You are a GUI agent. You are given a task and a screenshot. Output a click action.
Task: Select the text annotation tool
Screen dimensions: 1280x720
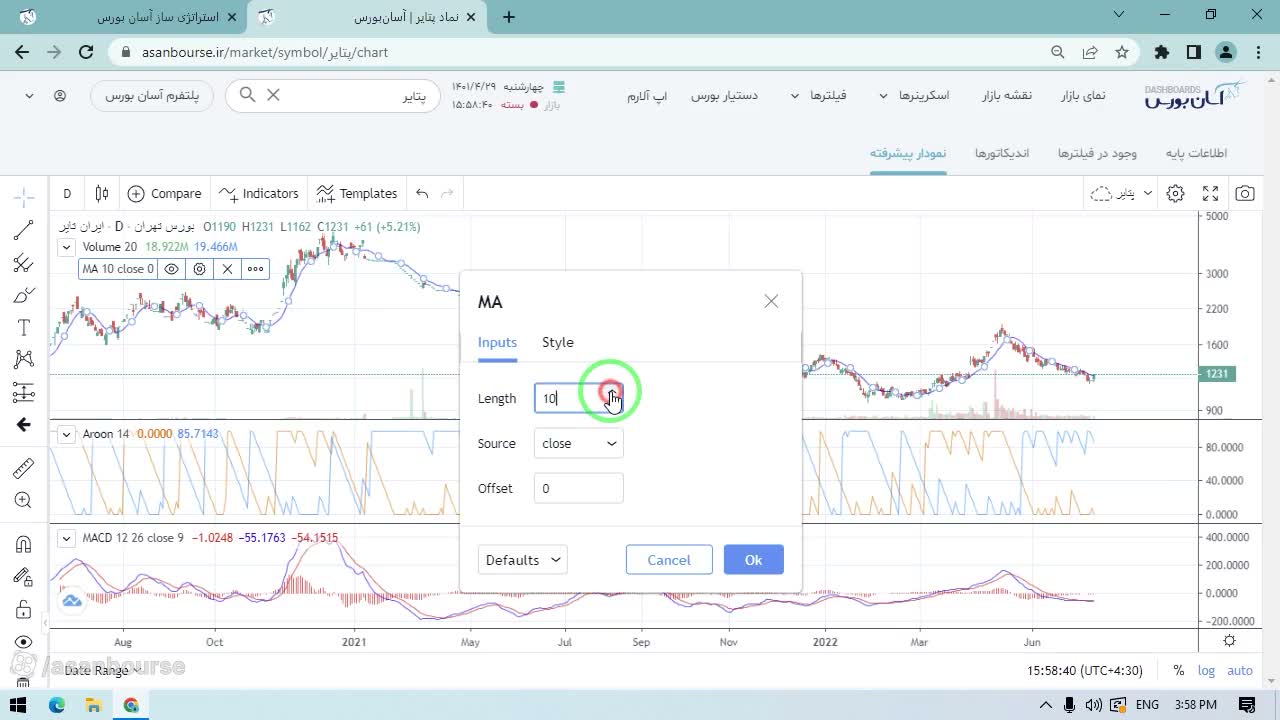[x=23, y=328]
